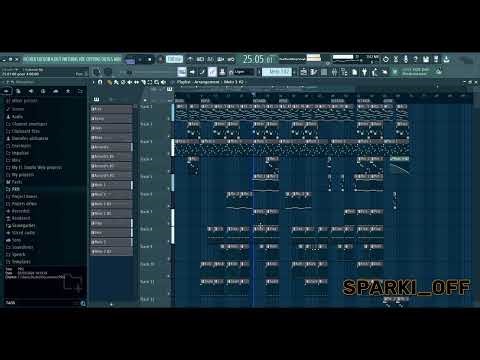Viewport: 480px width, 360px height.
Task: Click the metronome icon in top toolbar
Action: pyautogui.click(x=190, y=60)
